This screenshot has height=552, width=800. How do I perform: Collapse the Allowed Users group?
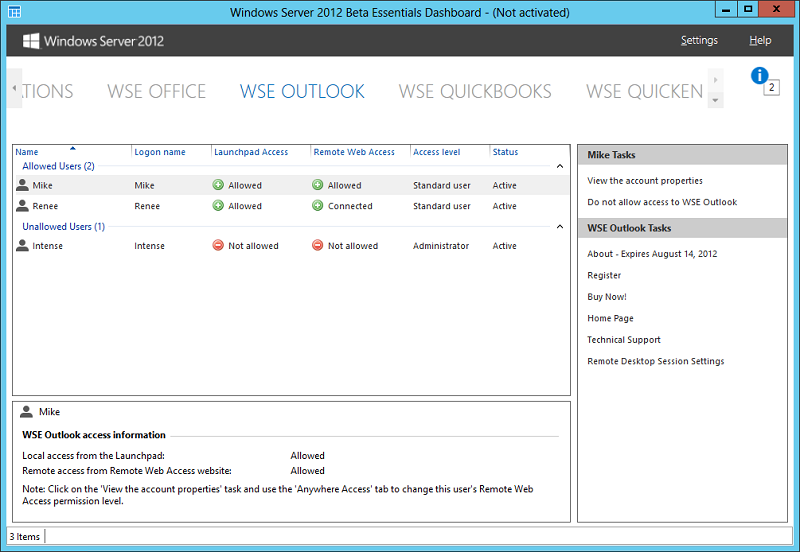pos(560,166)
